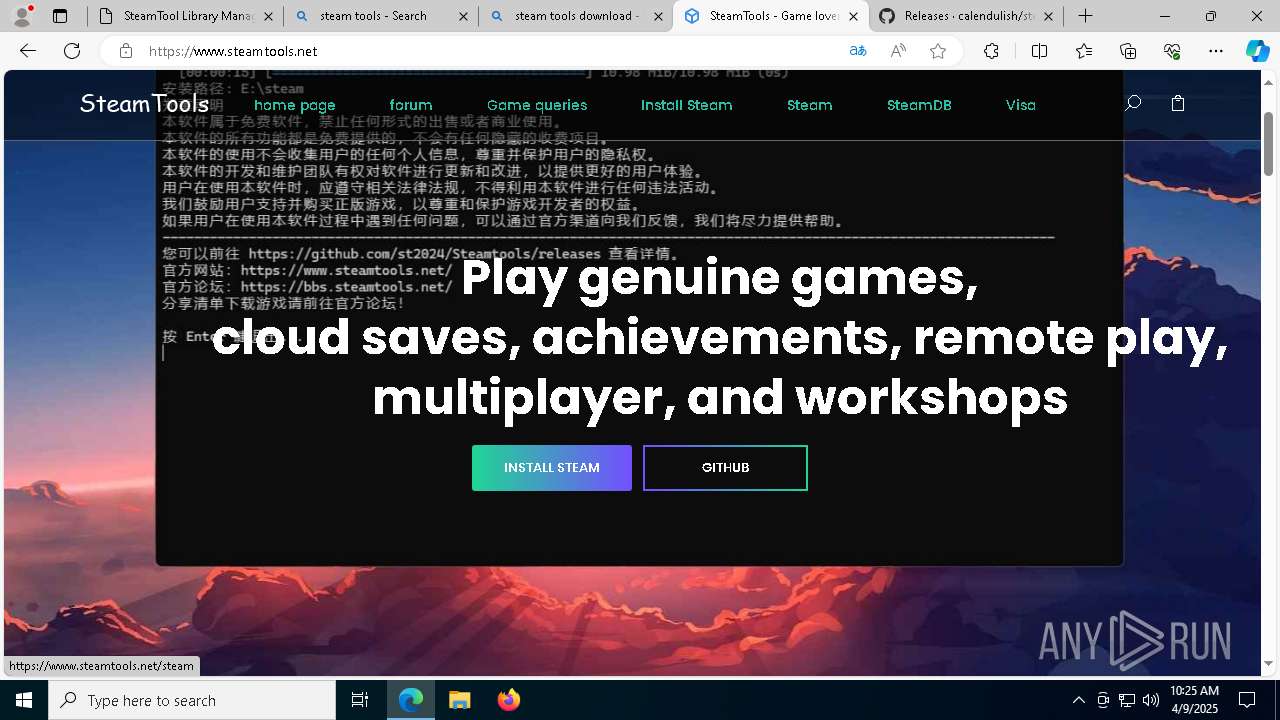Reload the page with the refresh icon
Screen dimensions: 1280x720
click(72, 51)
